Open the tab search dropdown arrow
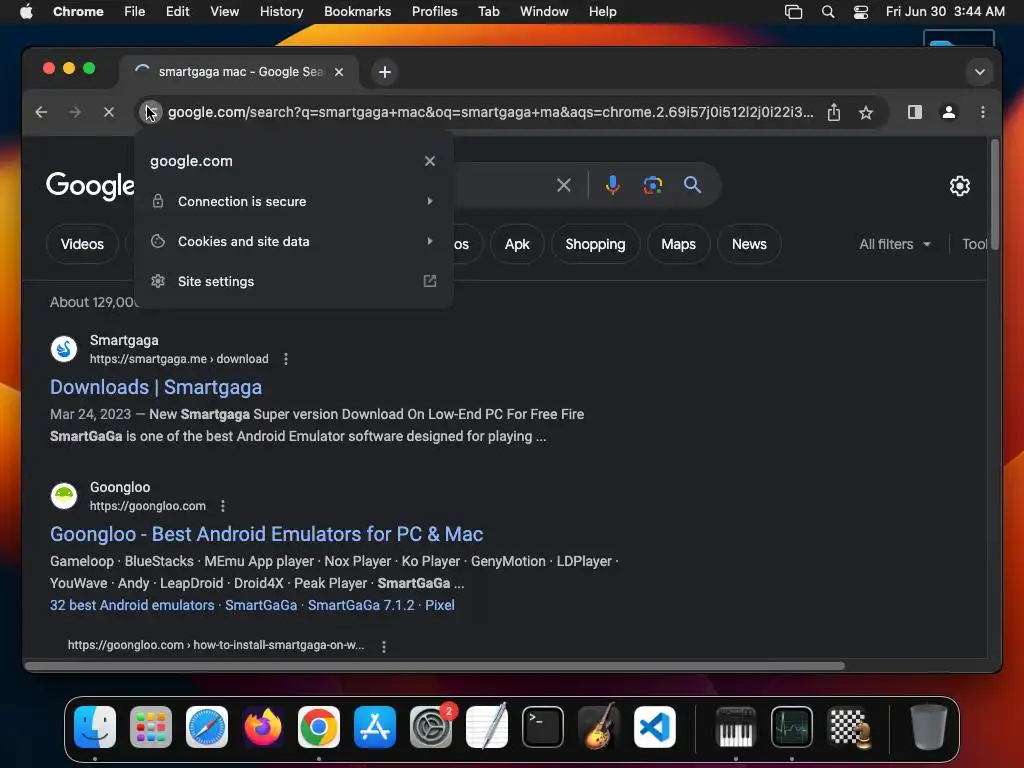The height and width of the screenshot is (768, 1024). point(980,72)
